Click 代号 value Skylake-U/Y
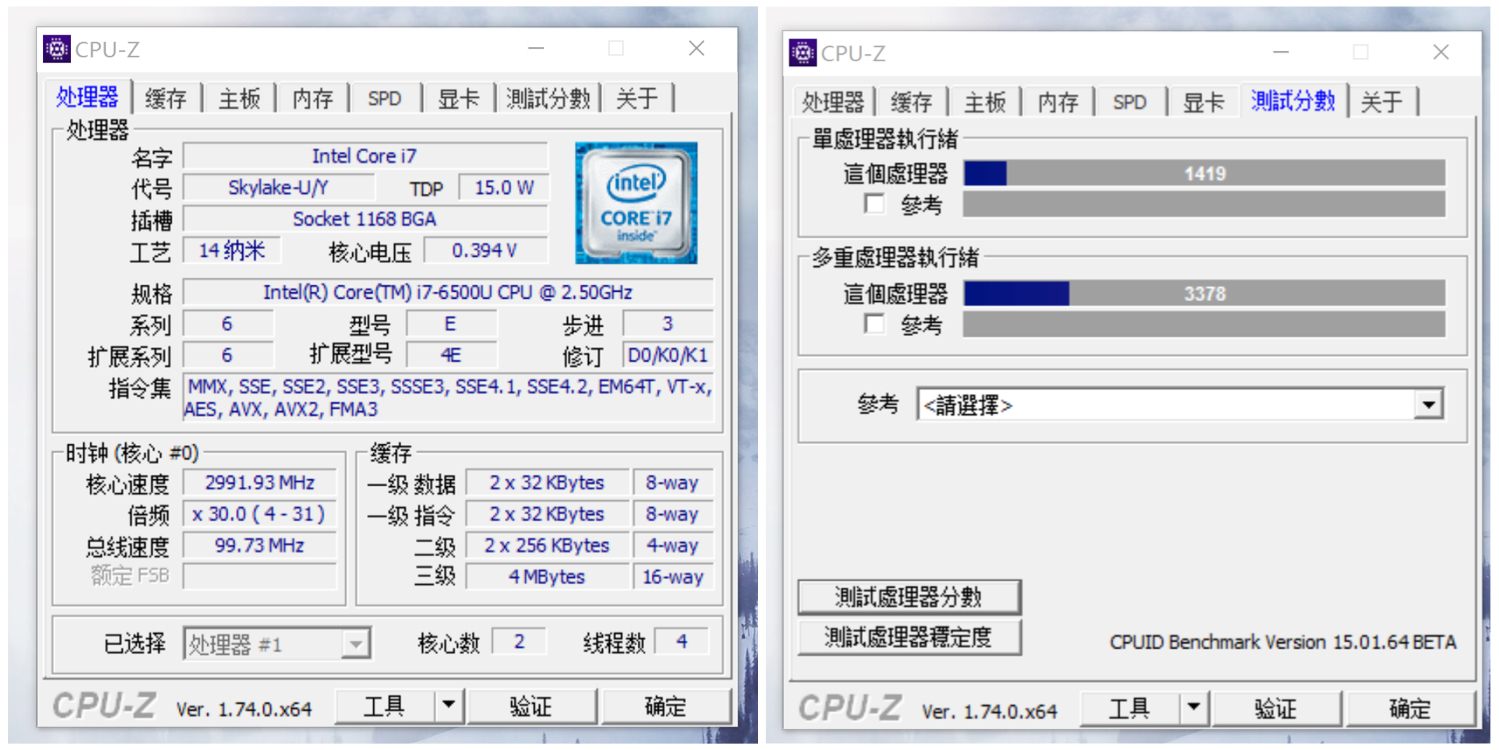 pyautogui.click(x=279, y=187)
